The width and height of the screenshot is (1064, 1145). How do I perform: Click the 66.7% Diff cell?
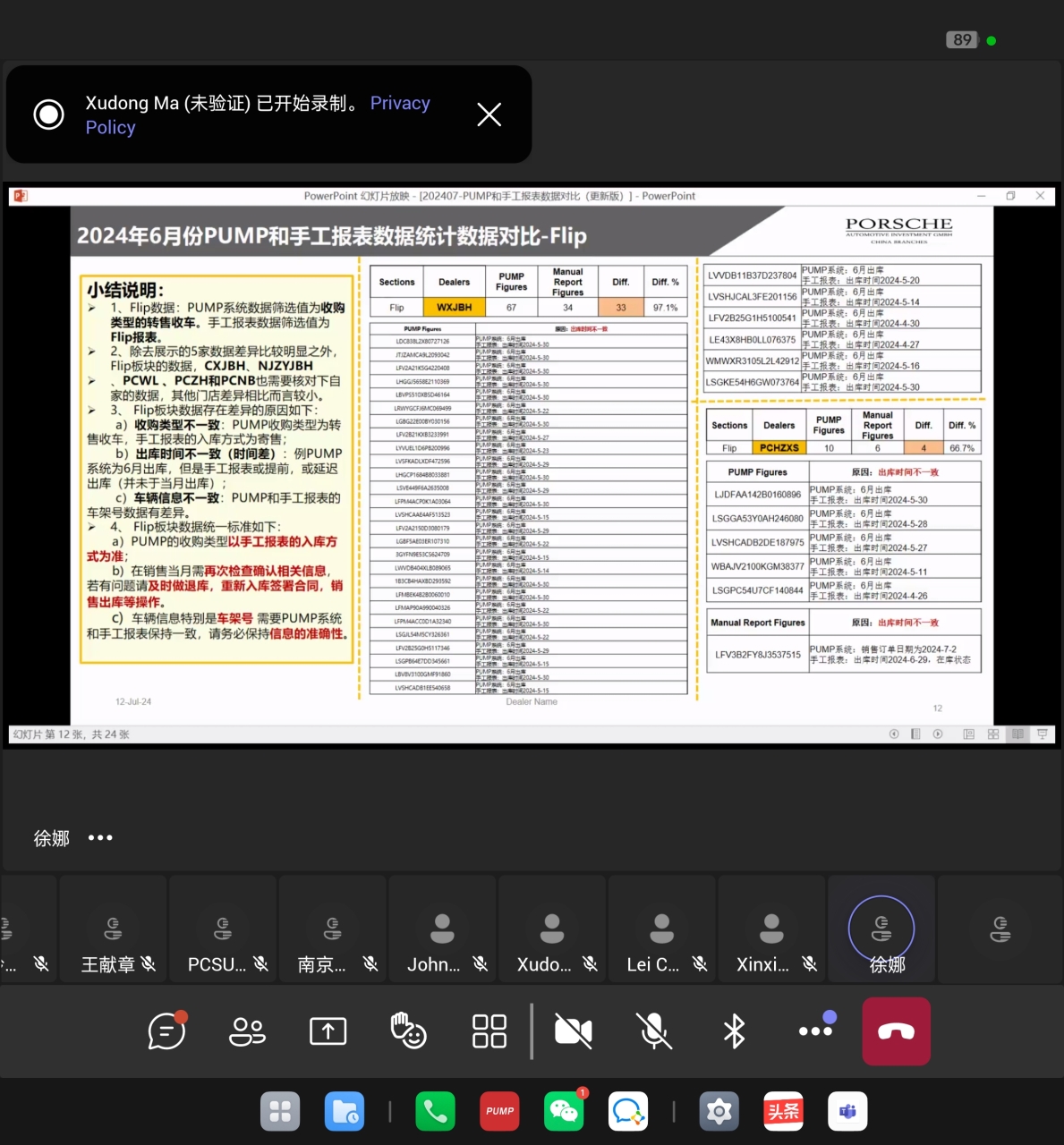[x=962, y=448]
